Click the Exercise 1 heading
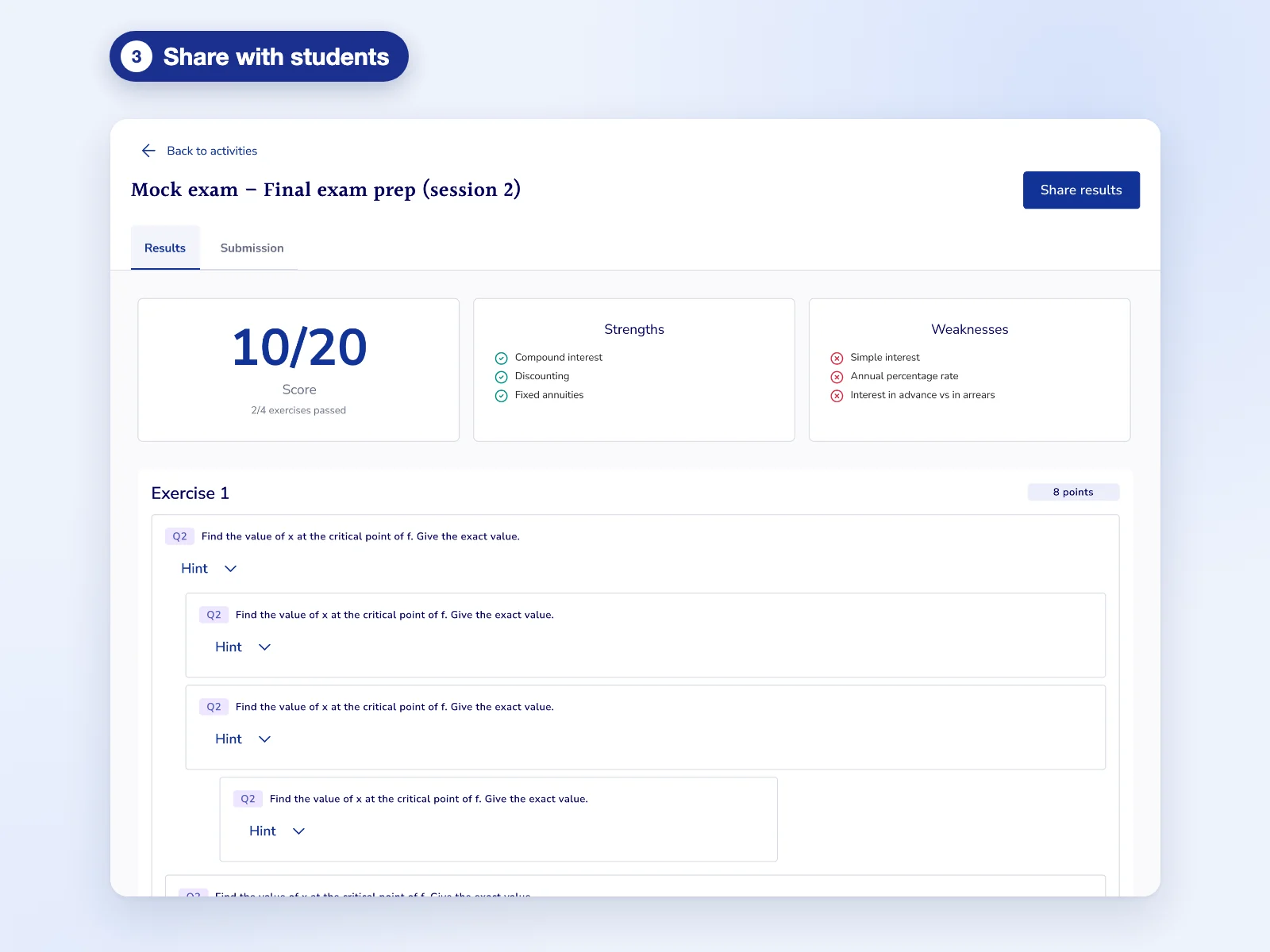 point(190,493)
